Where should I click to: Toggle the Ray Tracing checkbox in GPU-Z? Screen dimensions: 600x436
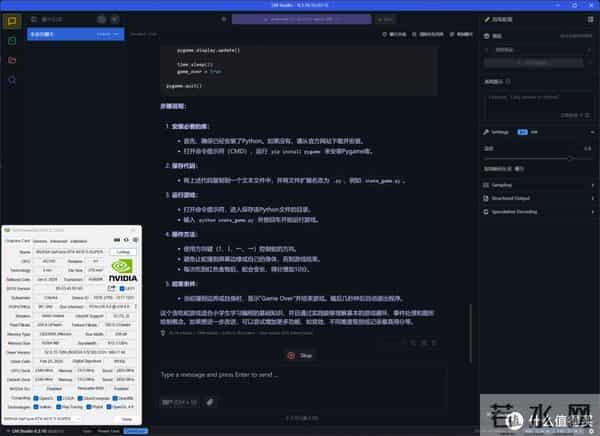pos(59,407)
